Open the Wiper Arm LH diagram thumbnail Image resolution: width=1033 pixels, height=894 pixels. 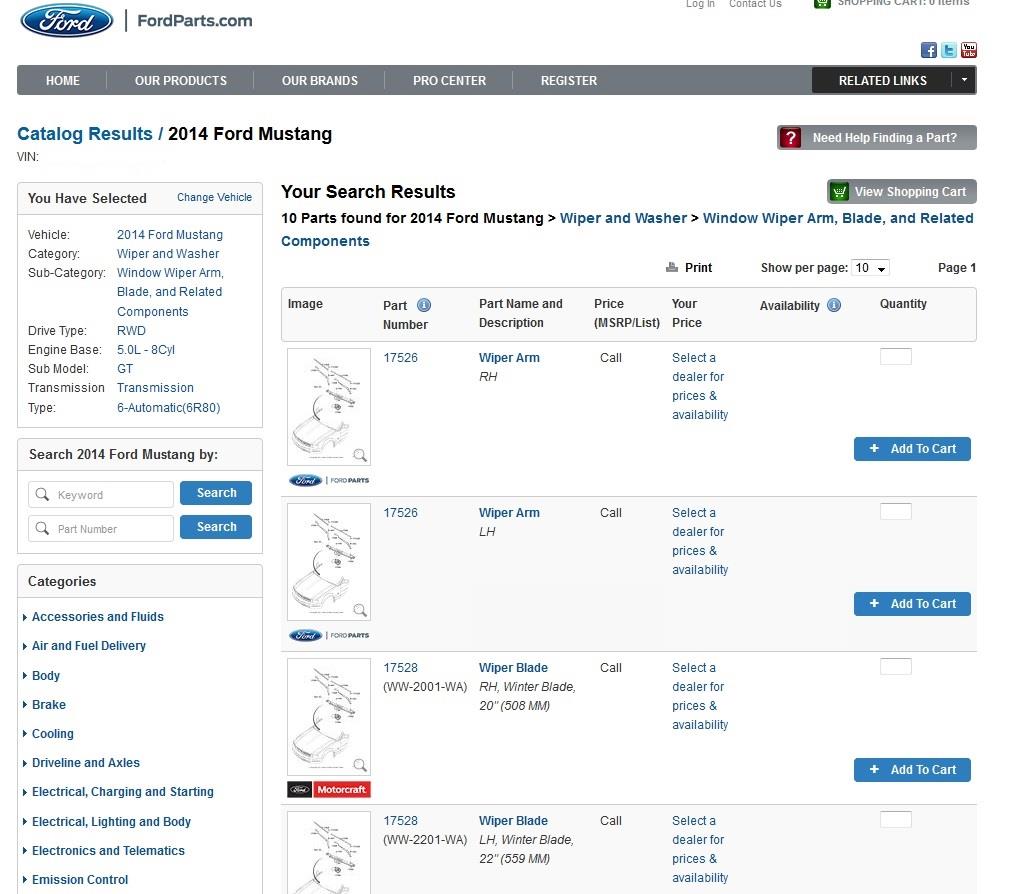[x=329, y=561]
